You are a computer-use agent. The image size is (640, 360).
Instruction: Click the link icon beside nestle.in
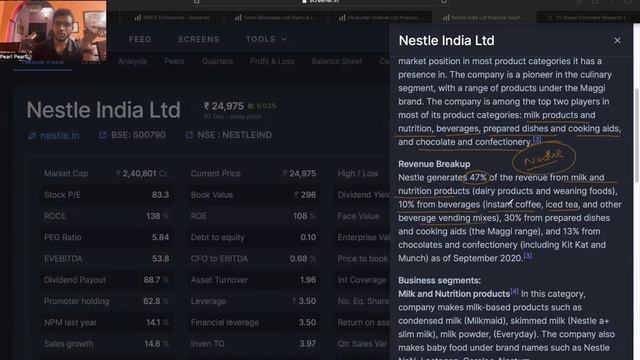tap(32, 136)
